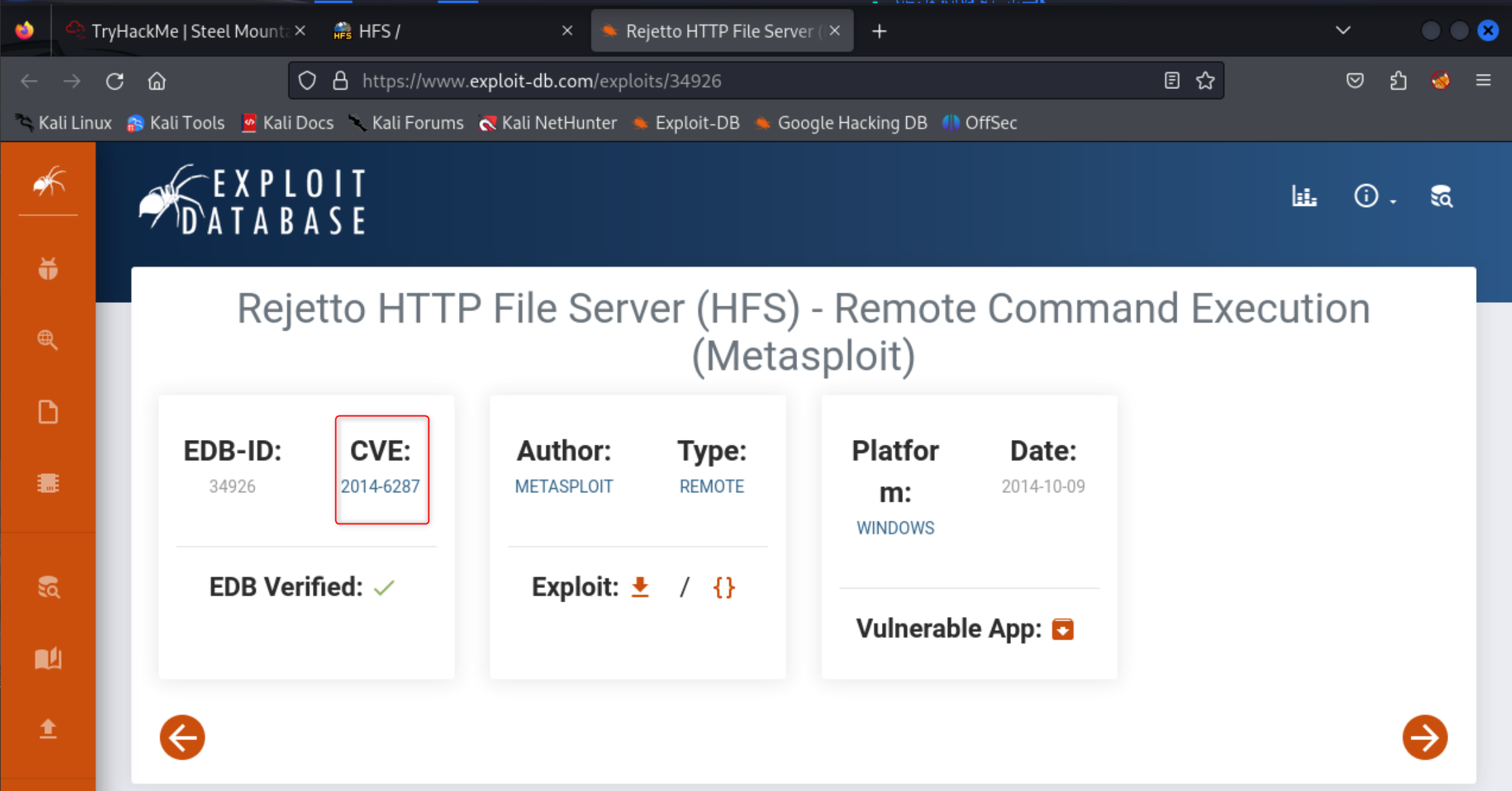Screen dimensions: 1512x791
Task: Download the exploit via the orange download arrow
Action: point(640,587)
